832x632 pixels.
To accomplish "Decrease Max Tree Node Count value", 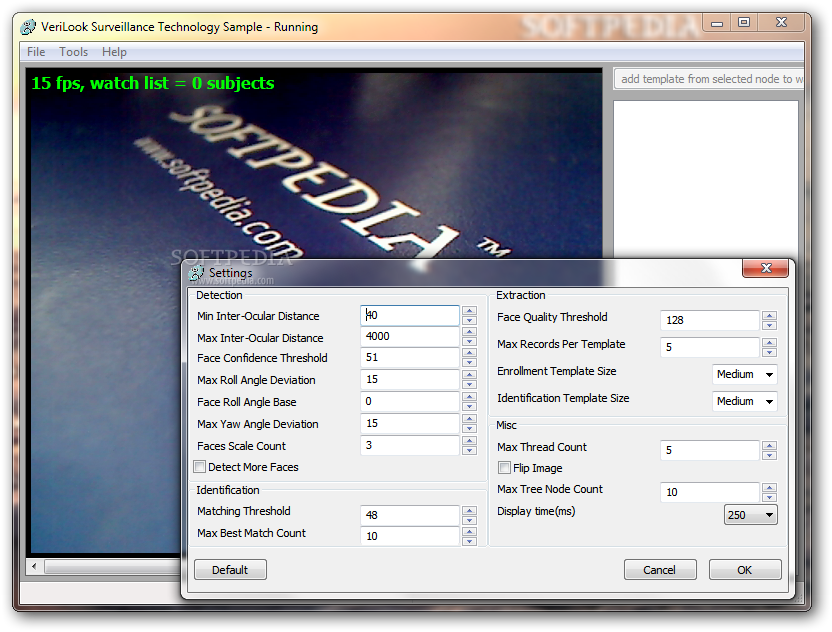I will click(769, 497).
